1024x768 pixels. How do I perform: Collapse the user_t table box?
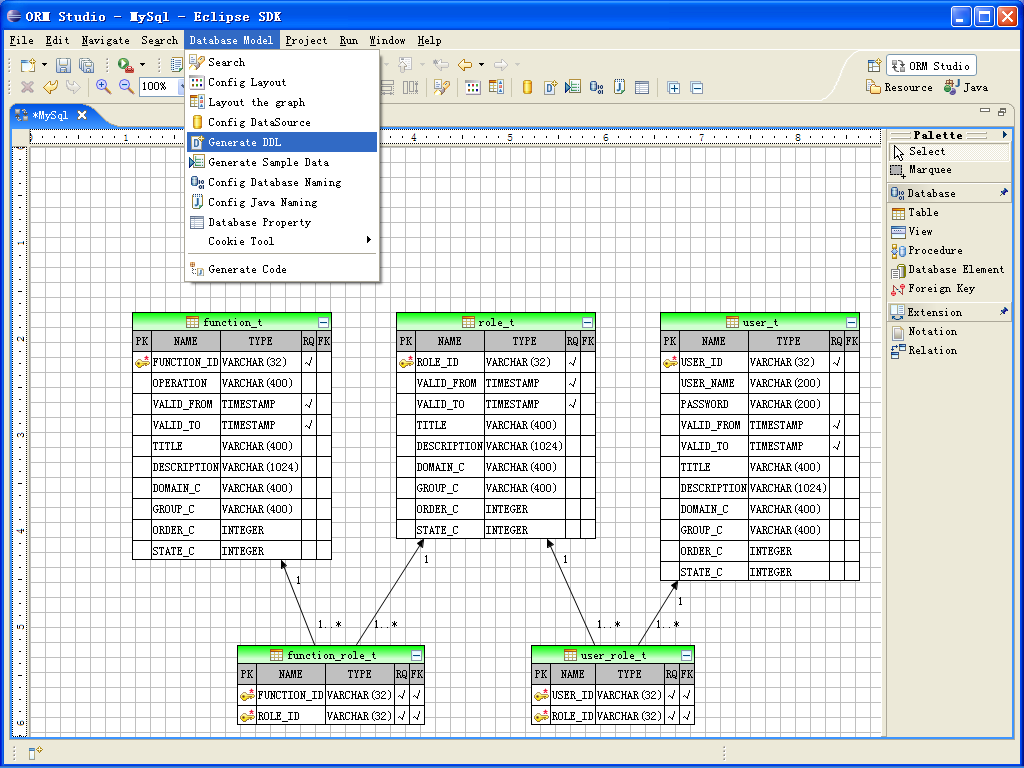point(851,322)
